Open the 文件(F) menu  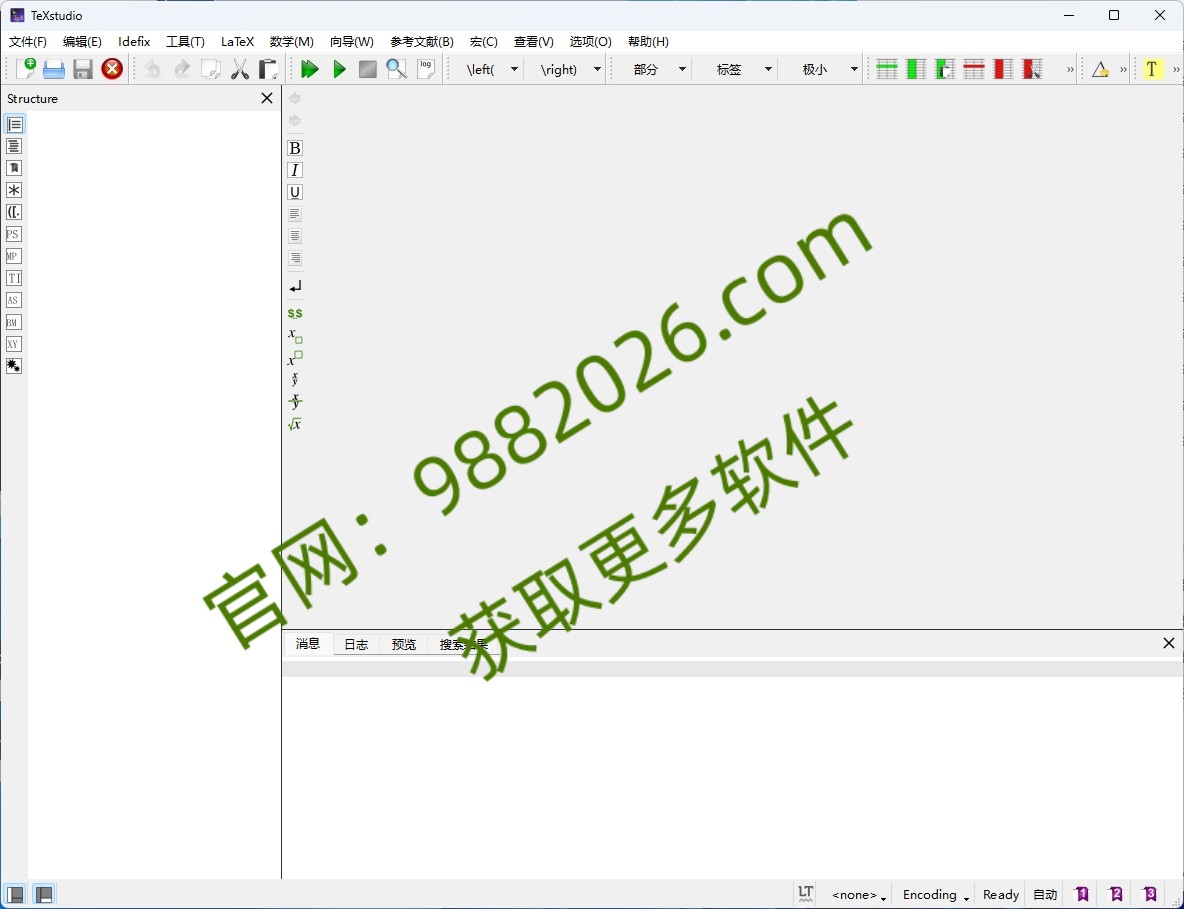(x=28, y=42)
